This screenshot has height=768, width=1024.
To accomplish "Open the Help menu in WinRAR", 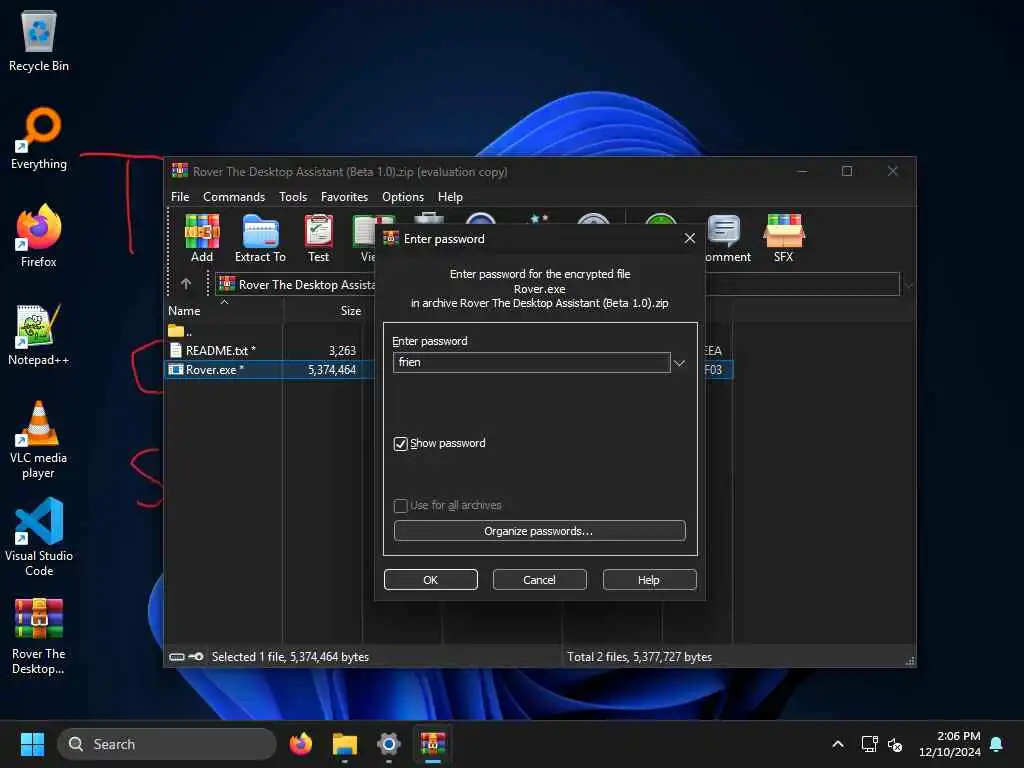I will (x=450, y=197).
